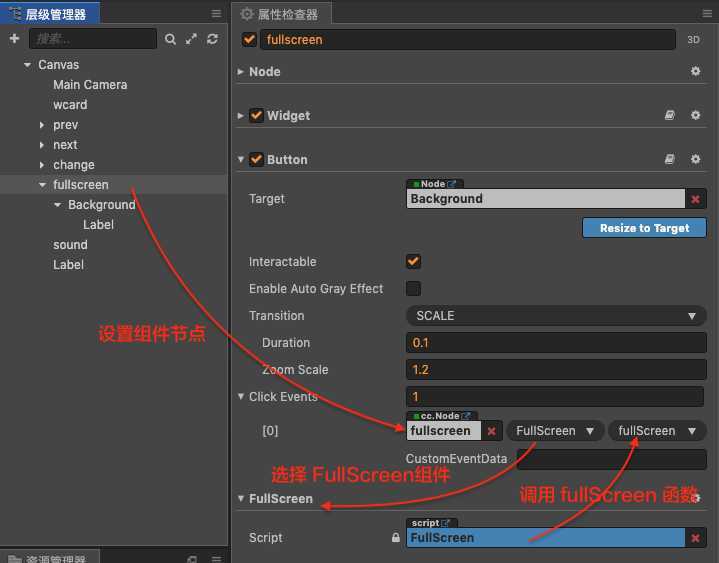
Task: Expand the change node arrow
Action: tap(42, 165)
